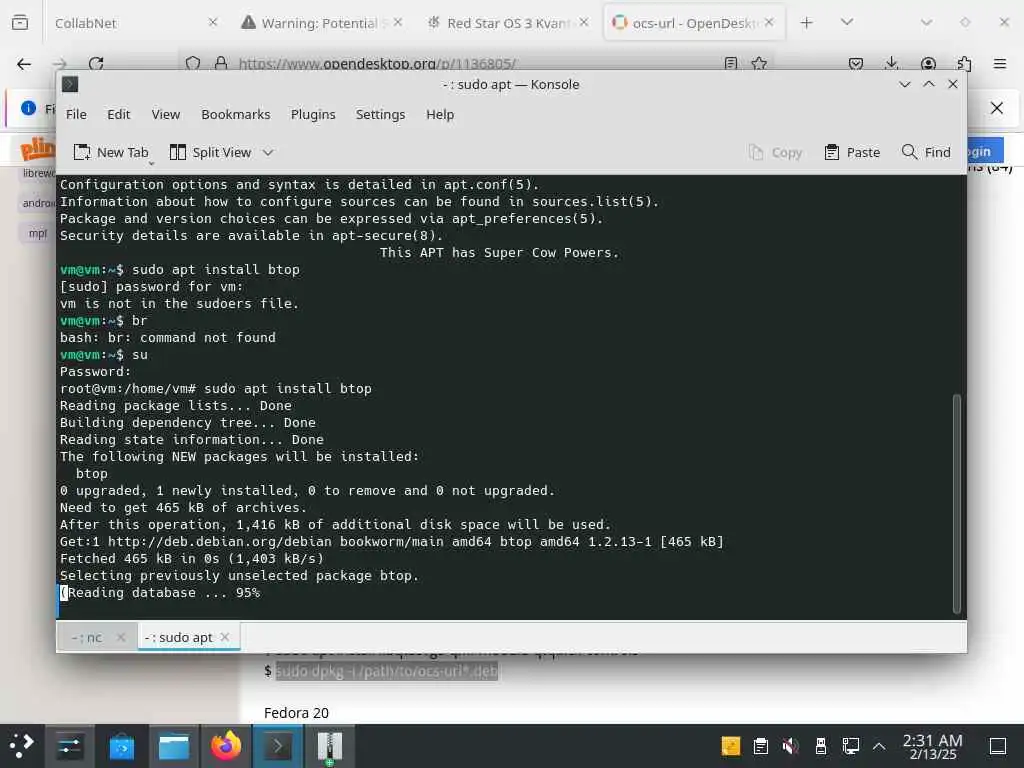Screen dimensions: 1024x768
Task: Click the 'Fedora 20' text on the page
Action: tap(296, 712)
